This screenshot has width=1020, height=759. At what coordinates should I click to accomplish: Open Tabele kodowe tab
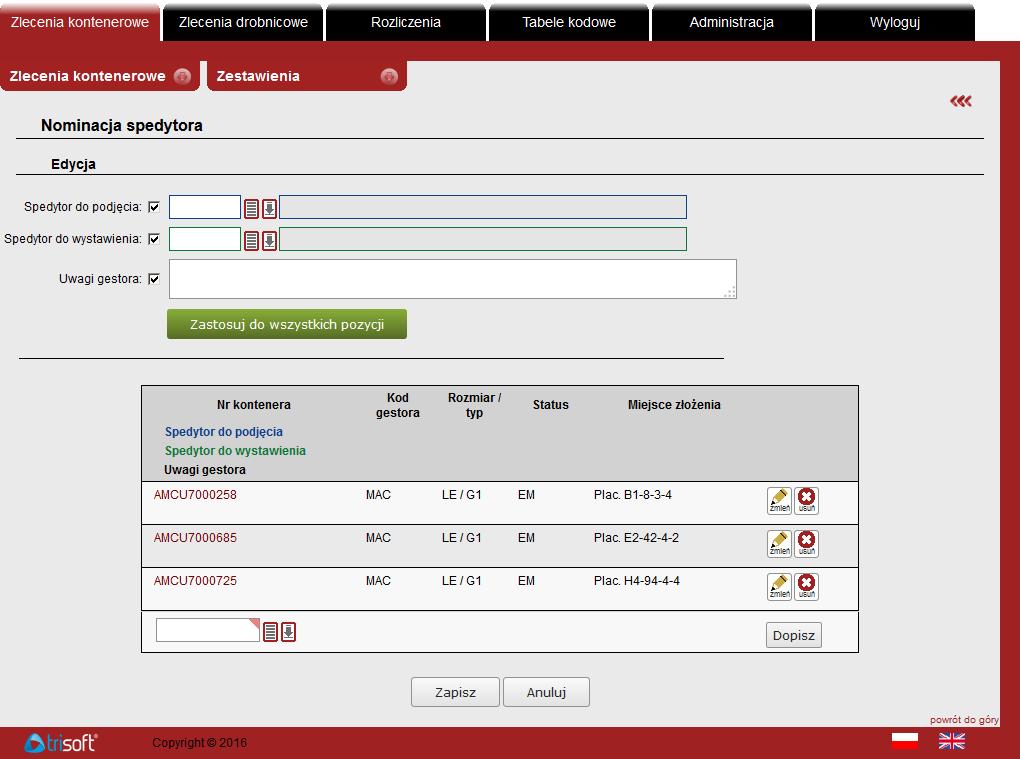[x=569, y=22]
